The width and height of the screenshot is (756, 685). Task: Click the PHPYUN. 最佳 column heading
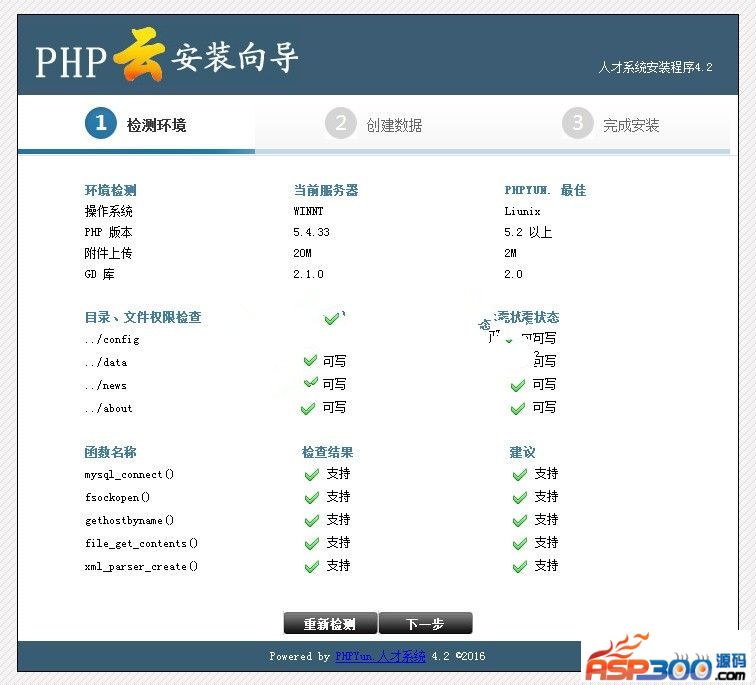(545, 190)
